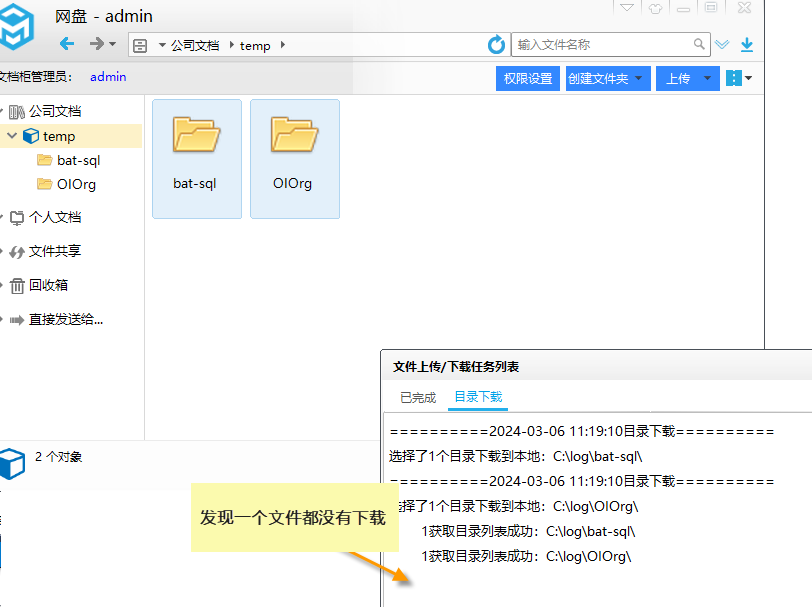Click the double-chevron advanced search icon
812x607 pixels.
tap(722, 45)
